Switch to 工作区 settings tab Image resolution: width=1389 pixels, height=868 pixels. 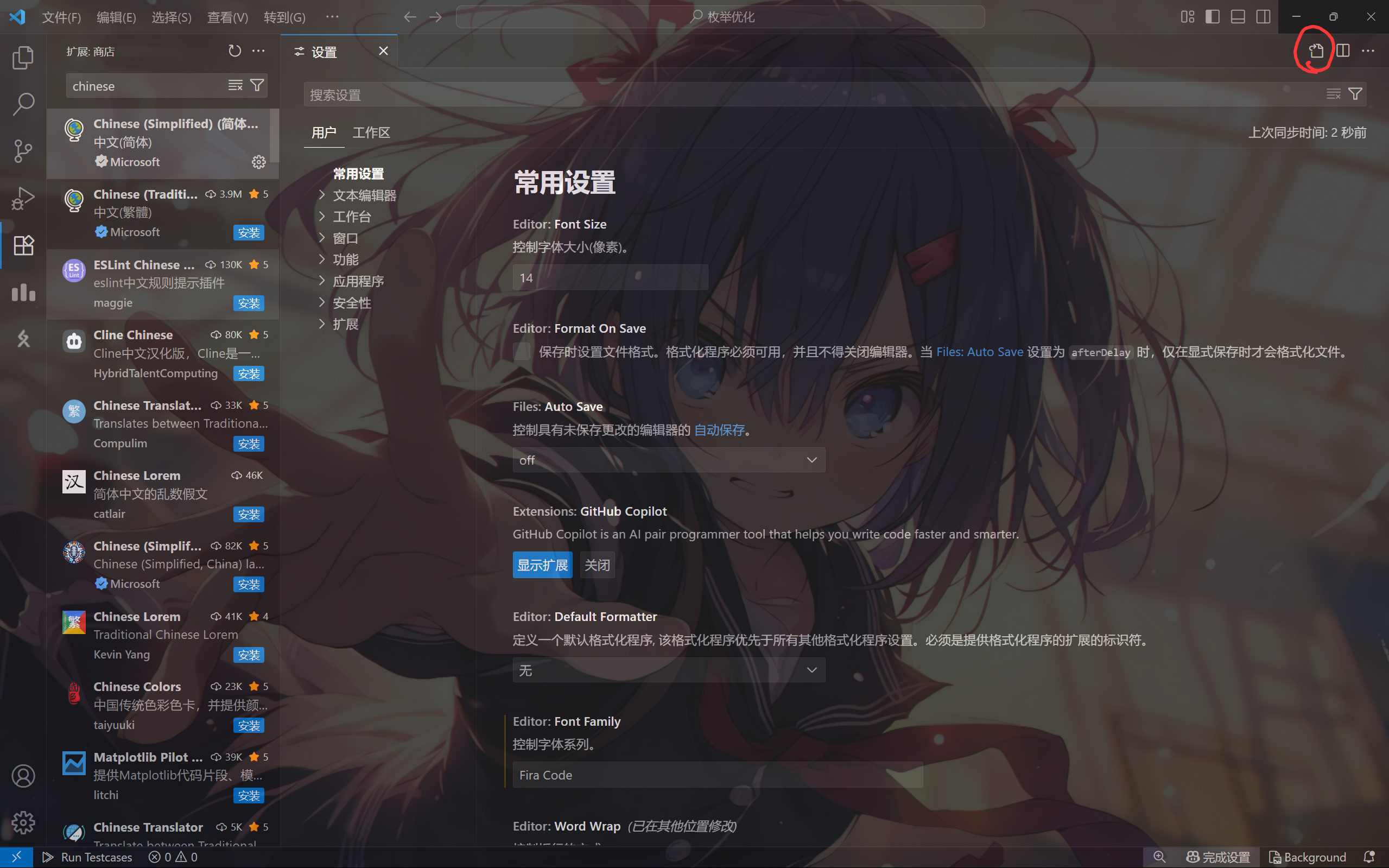click(371, 132)
